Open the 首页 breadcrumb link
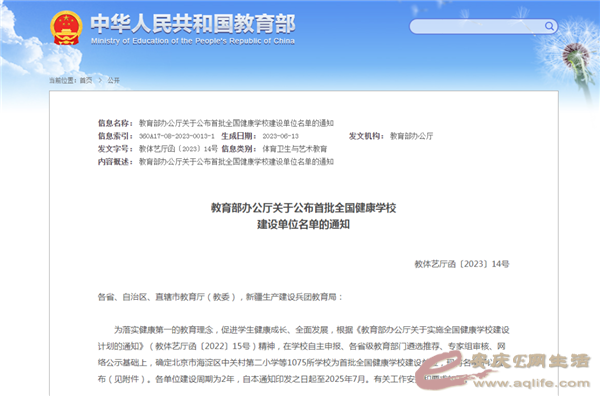Image resolution: width=600 pixels, height=396 pixels. coord(86,80)
